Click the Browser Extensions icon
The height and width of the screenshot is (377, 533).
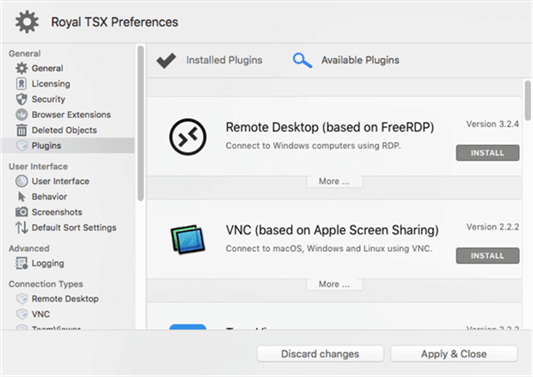(x=21, y=115)
